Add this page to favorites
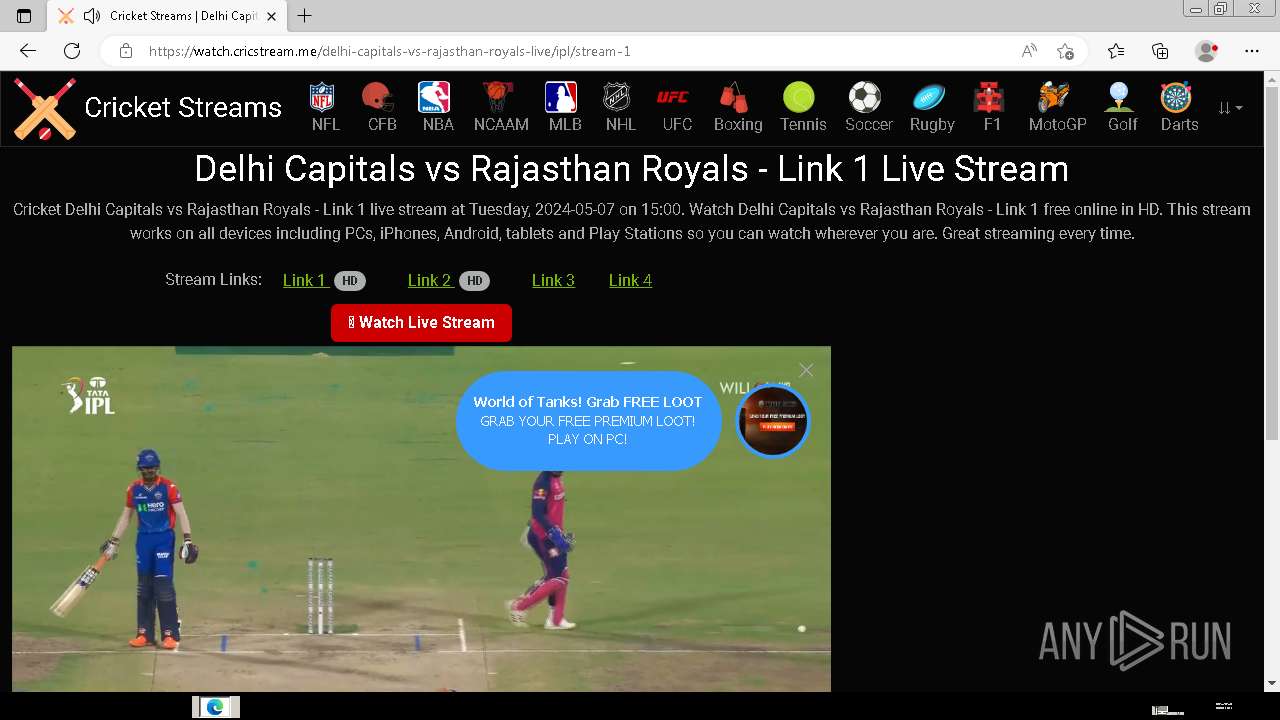 [1065, 51]
